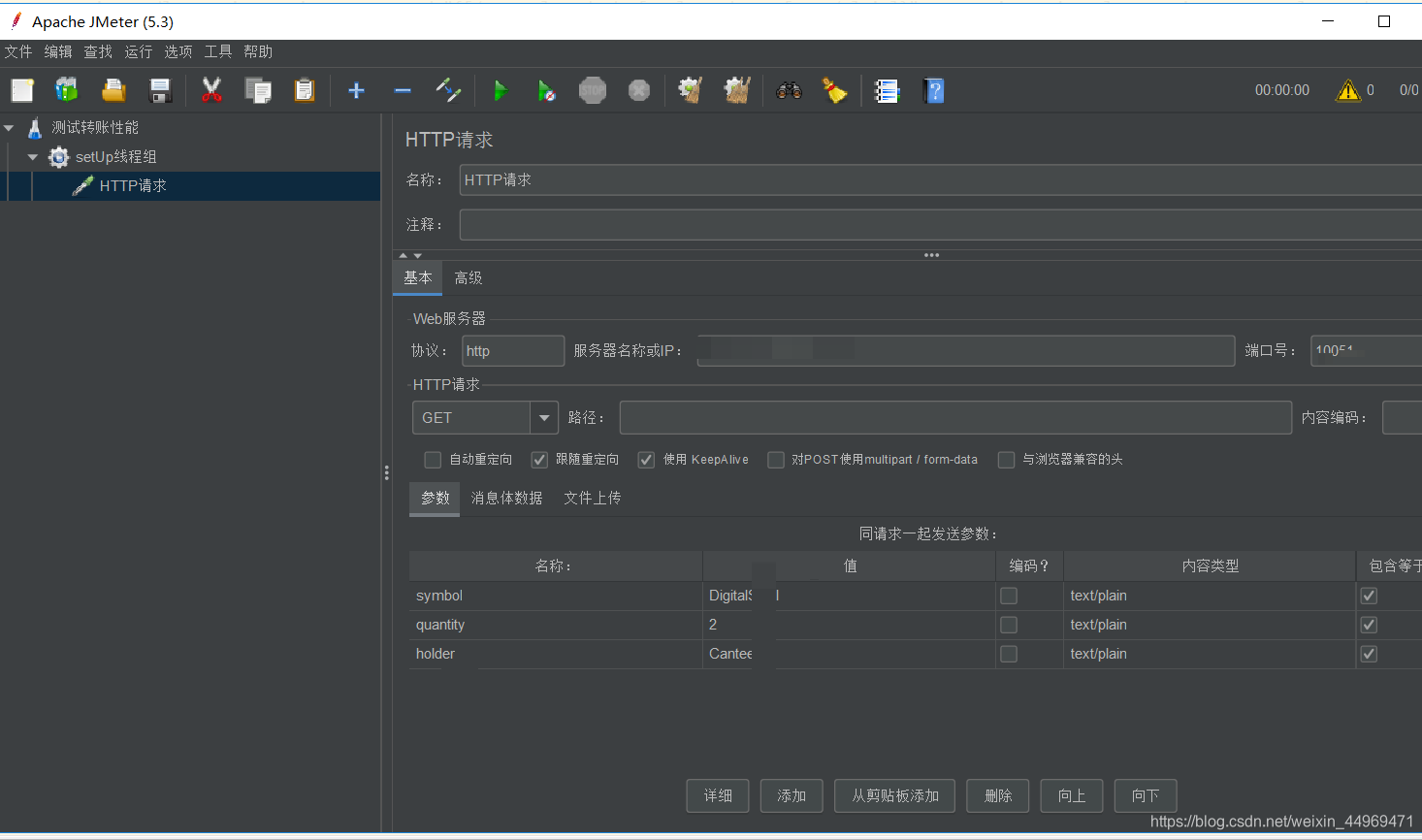Click the 向上 button
This screenshot has height=840, width=1422.
[1072, 795]
